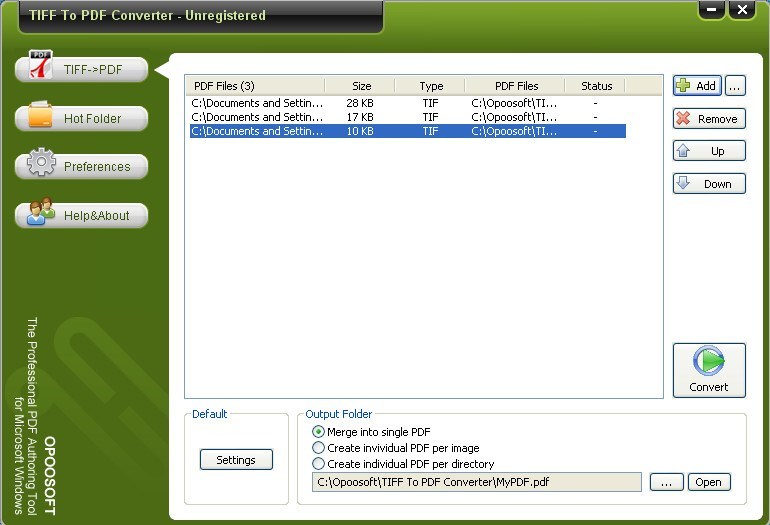Remove the selected file from the list
This screenshot has width=770, height=525.
[709, 118]
